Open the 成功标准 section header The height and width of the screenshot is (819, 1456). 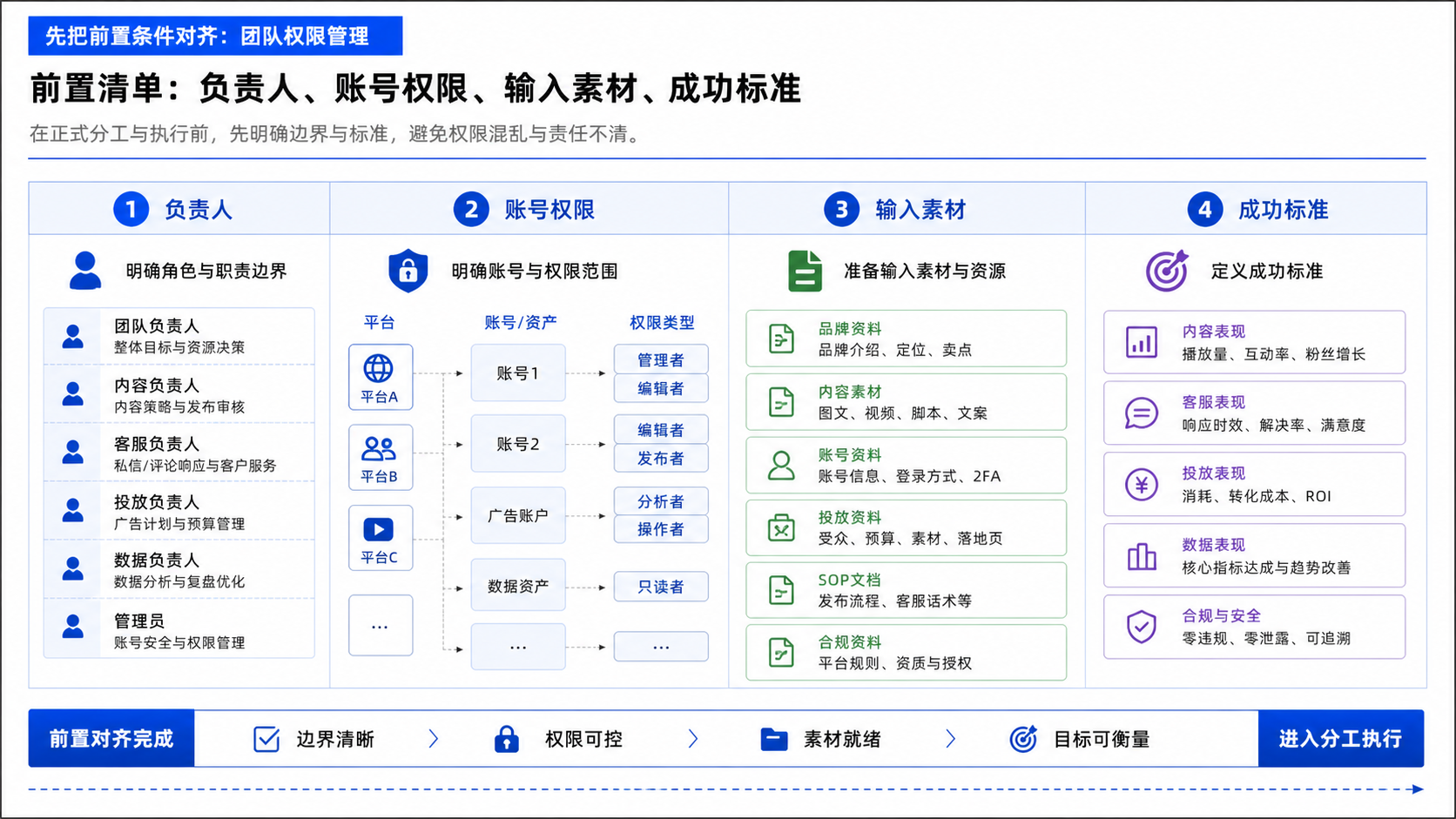pyautogui.click(x=1256, y=209)
